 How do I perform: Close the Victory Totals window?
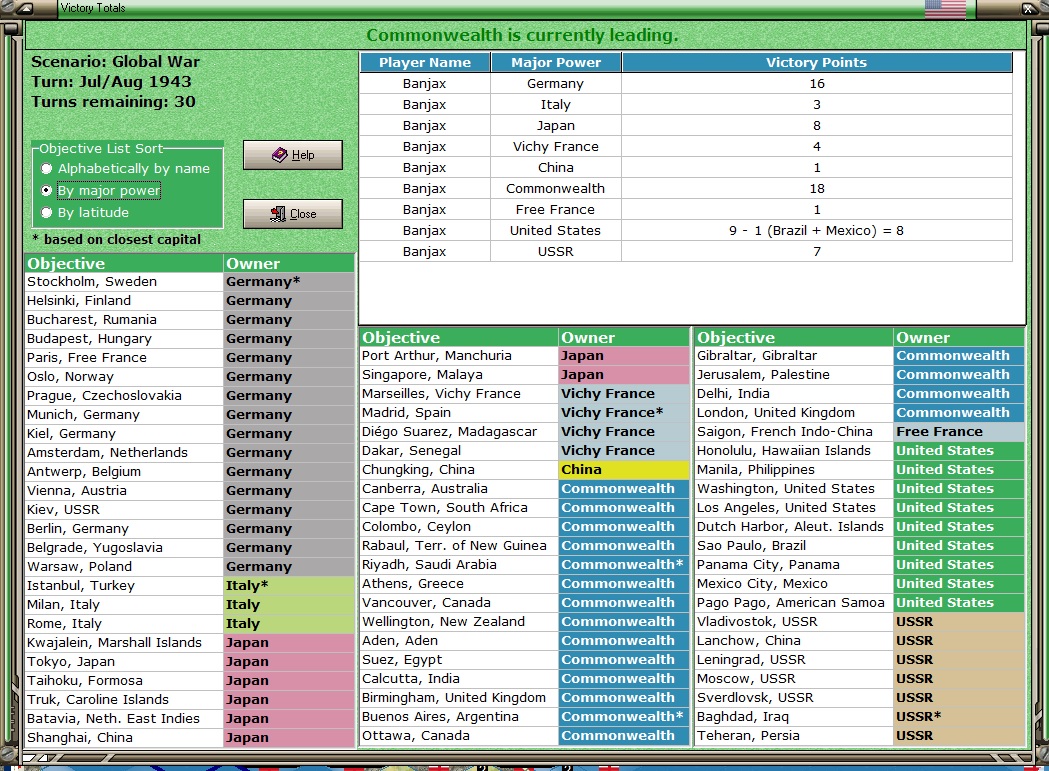pyautogui.click(x=292, y=213)
